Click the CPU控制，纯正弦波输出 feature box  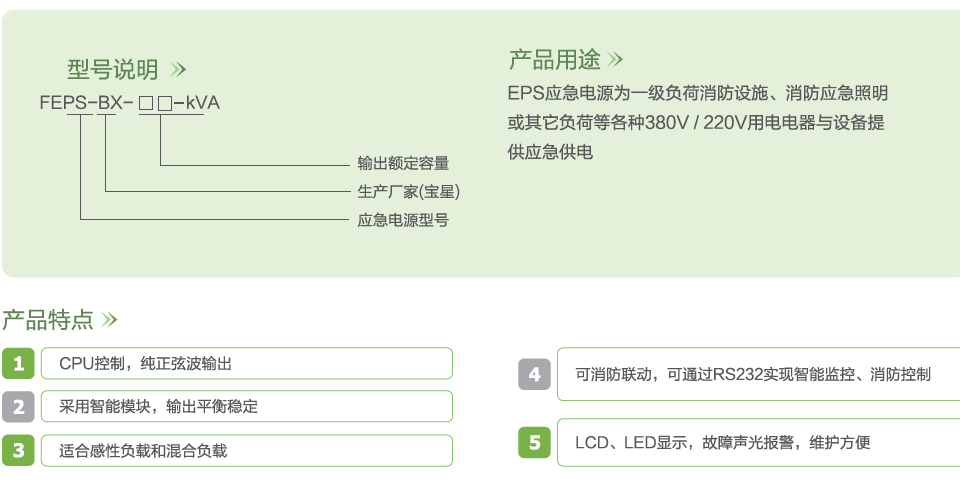247,364
